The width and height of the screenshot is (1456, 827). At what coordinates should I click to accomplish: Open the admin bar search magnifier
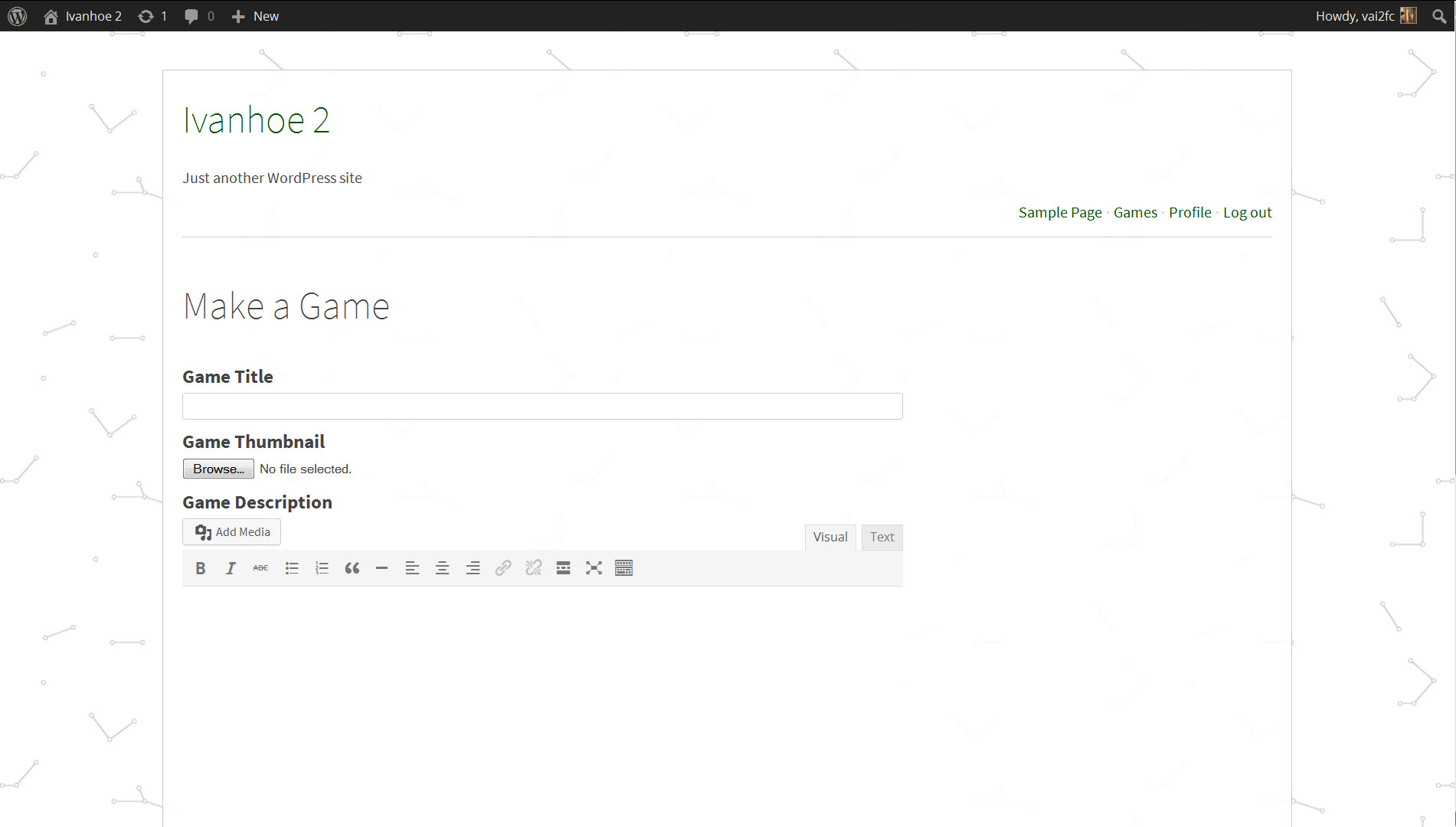tap(1439, 16)
